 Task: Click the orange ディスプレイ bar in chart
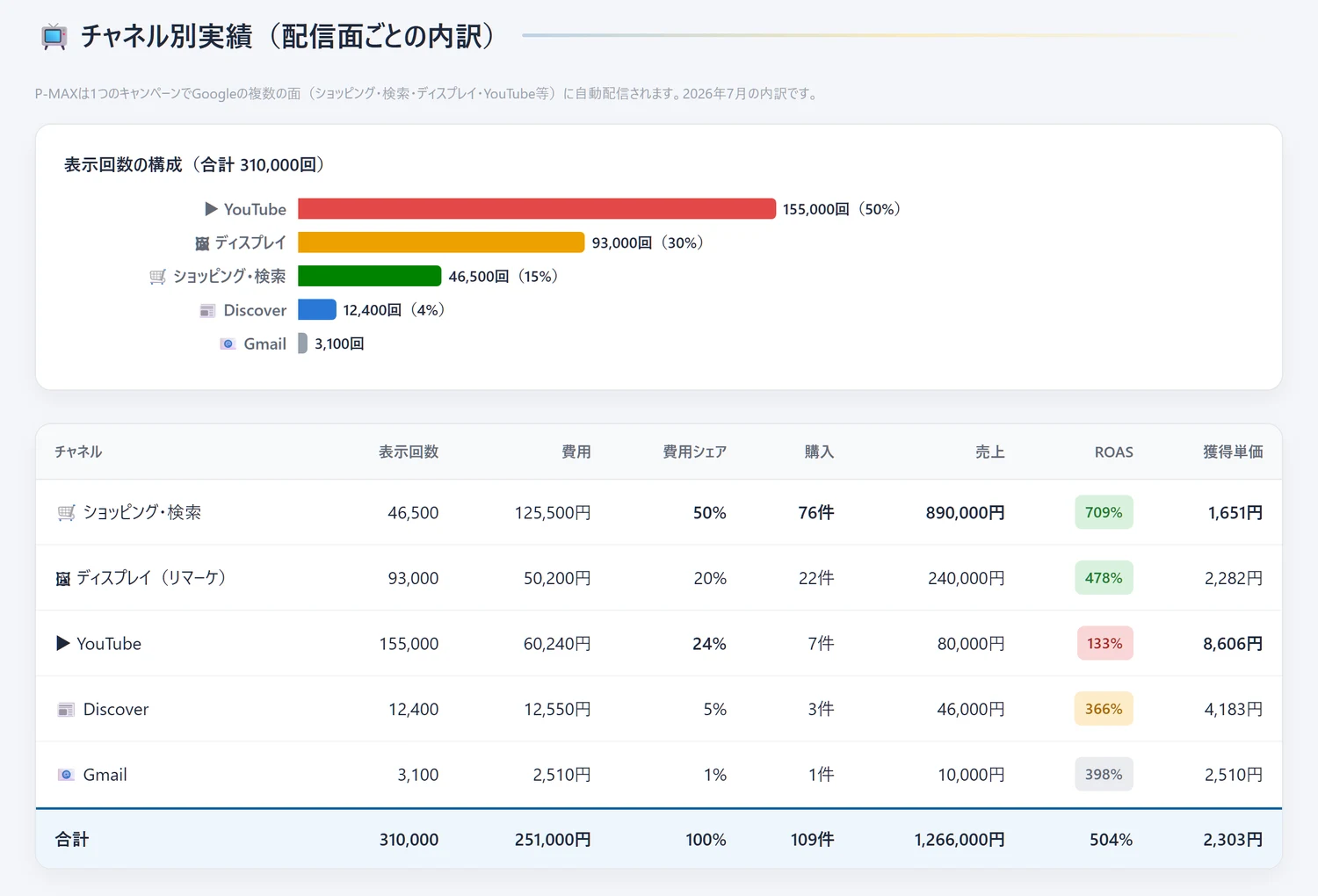click(441, 242)
